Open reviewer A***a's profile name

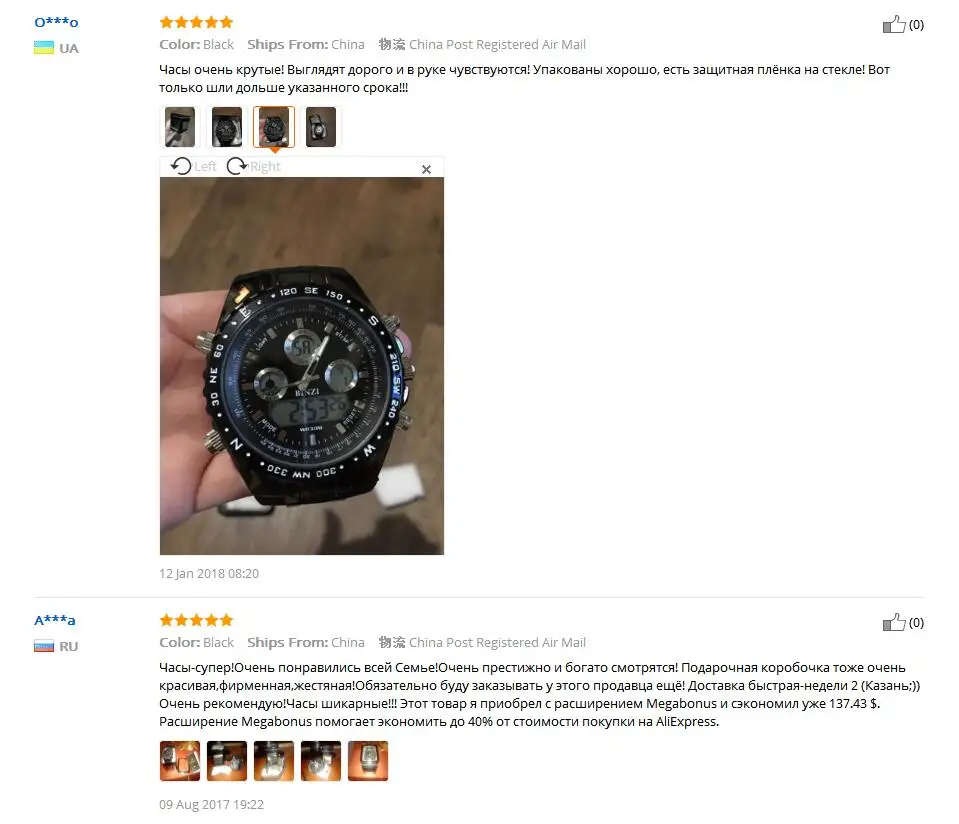click(54, 620)
